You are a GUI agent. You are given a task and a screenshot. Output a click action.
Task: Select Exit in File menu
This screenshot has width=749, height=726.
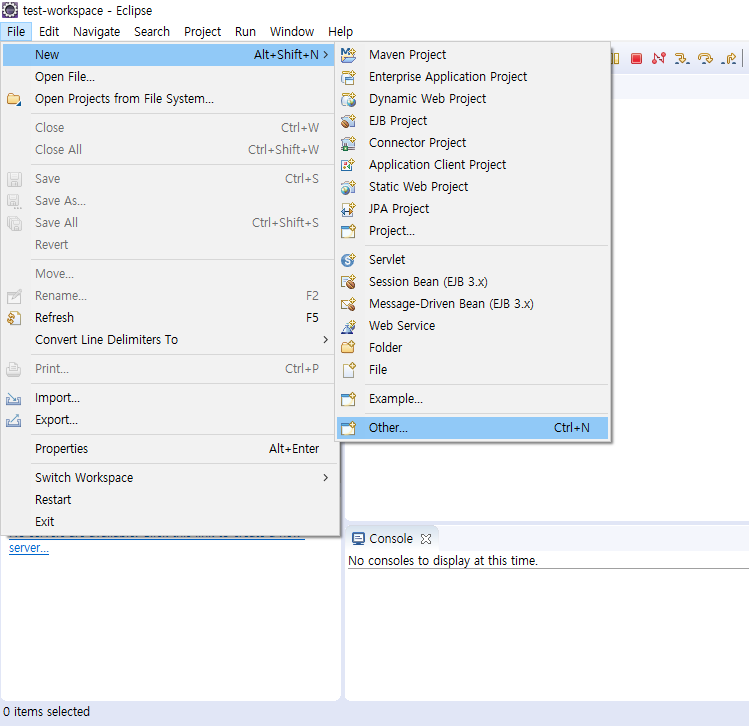click(168, 522)
